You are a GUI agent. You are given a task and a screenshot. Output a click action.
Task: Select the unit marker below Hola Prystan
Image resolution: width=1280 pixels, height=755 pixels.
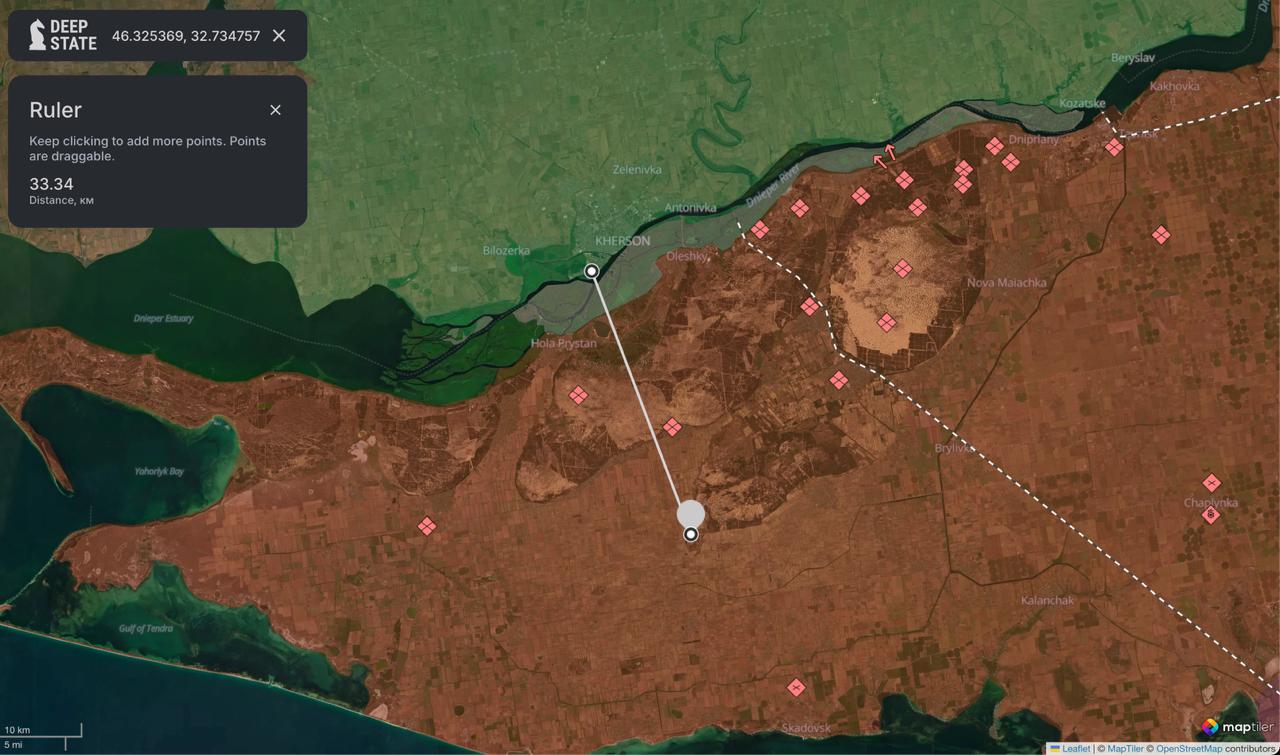click(x=578, y=395)
